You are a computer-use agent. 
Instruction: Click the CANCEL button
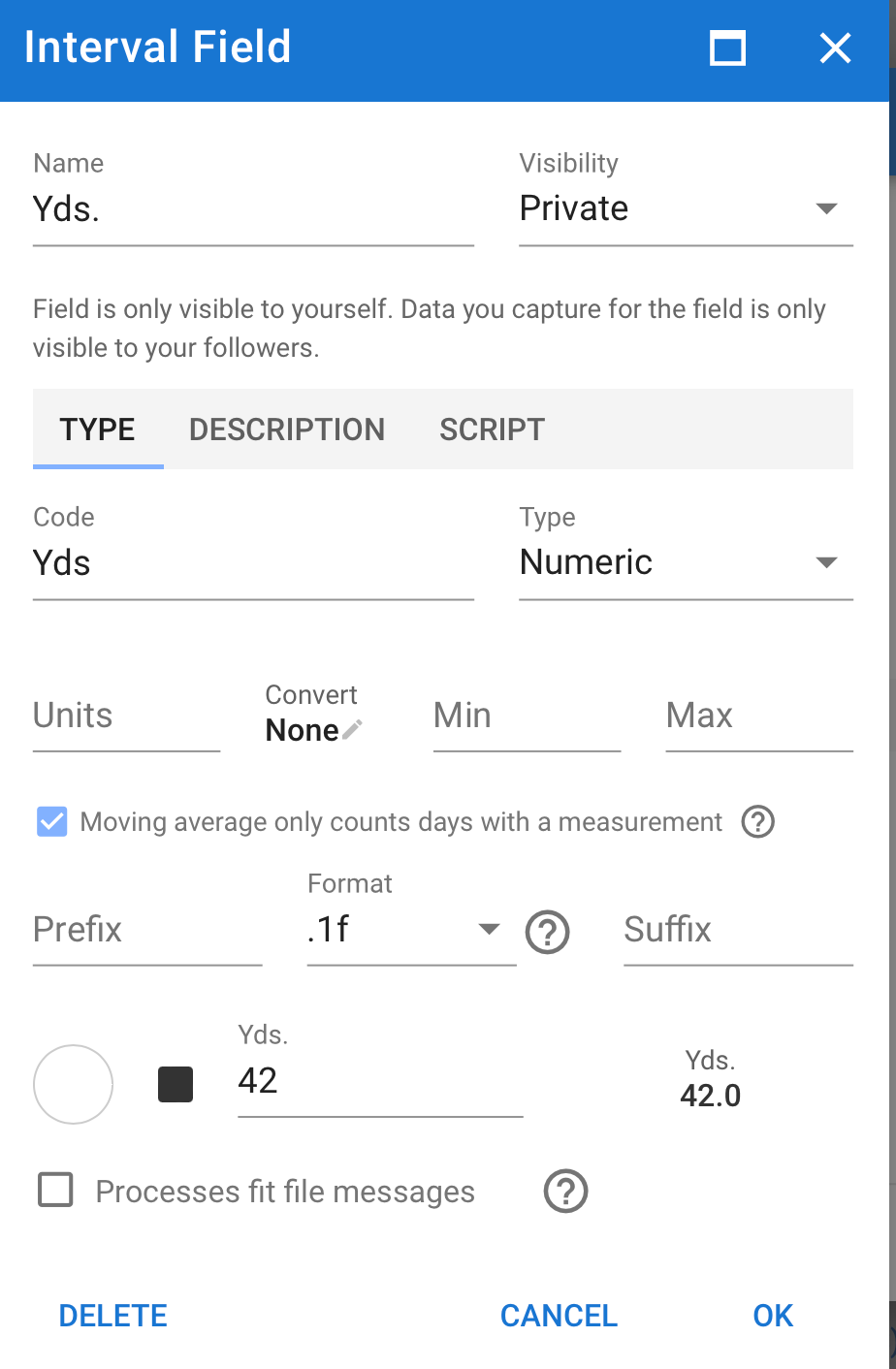click(559, 1316)
